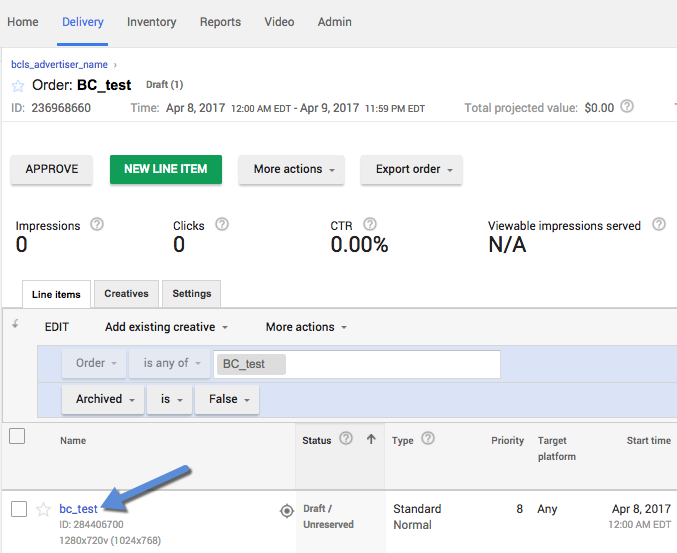Click the Status column help icon
This screenshot has height=553, width=677.
tap(347, 439)
